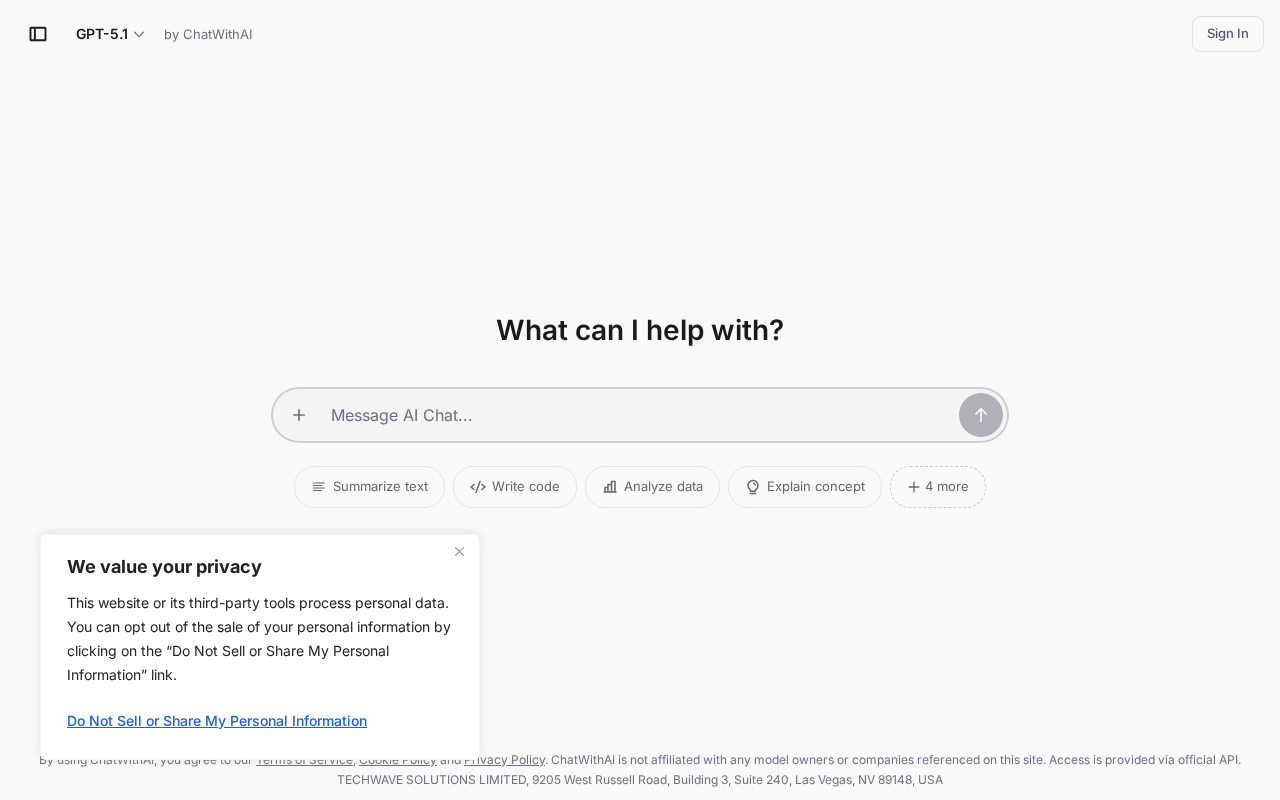Click the send arrow button

(x=981, y=415)
